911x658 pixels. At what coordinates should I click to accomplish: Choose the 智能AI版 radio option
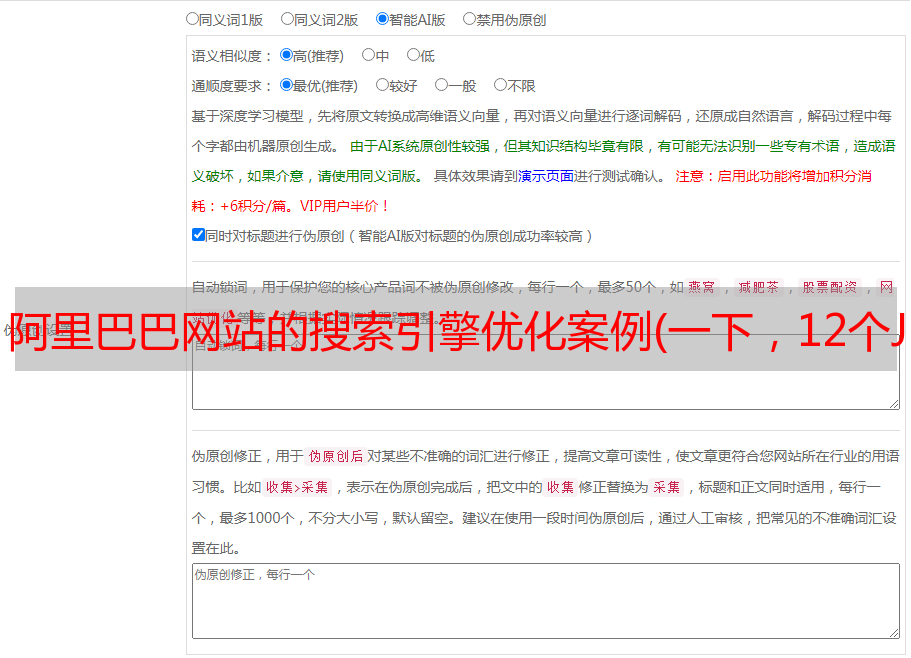tap(382, 19)
